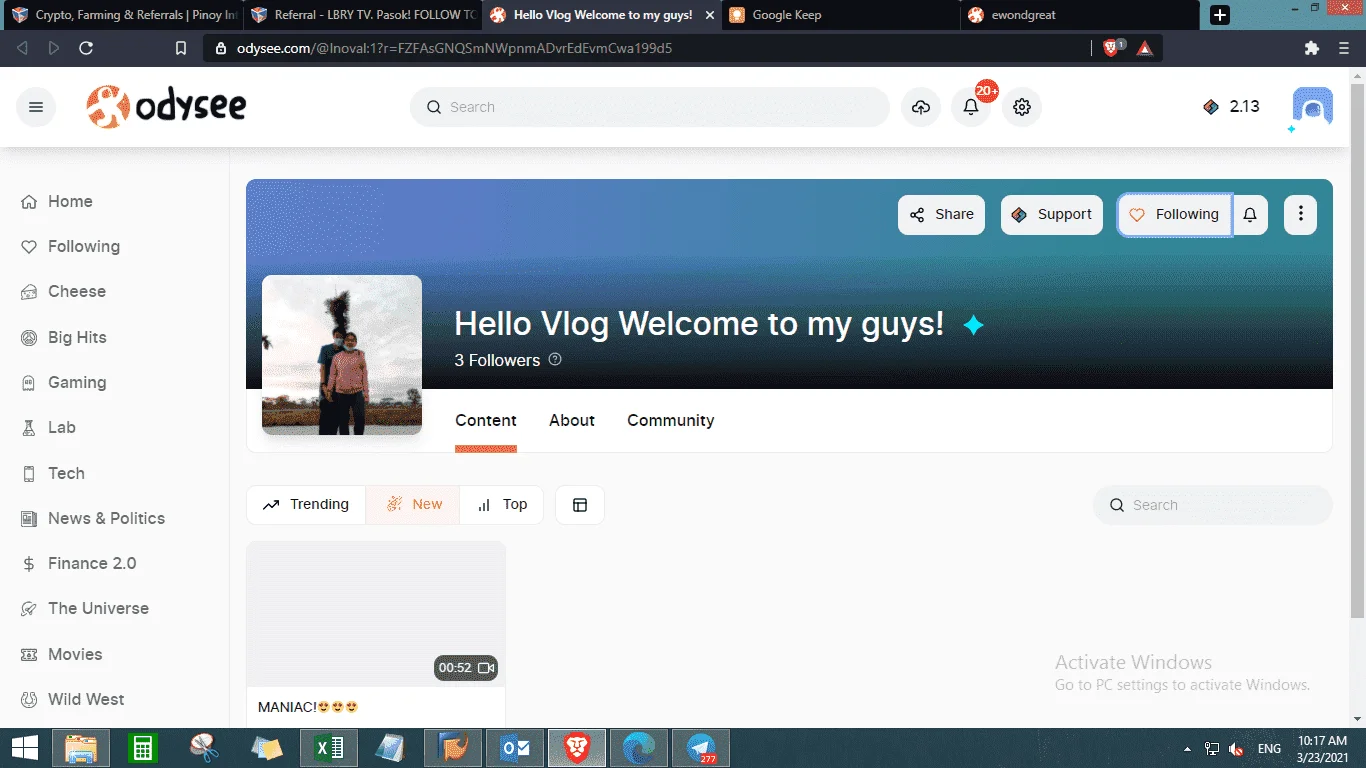Toggle the content layout filter icon
This screenshot has width=1366, height=768.
(580, 505)
